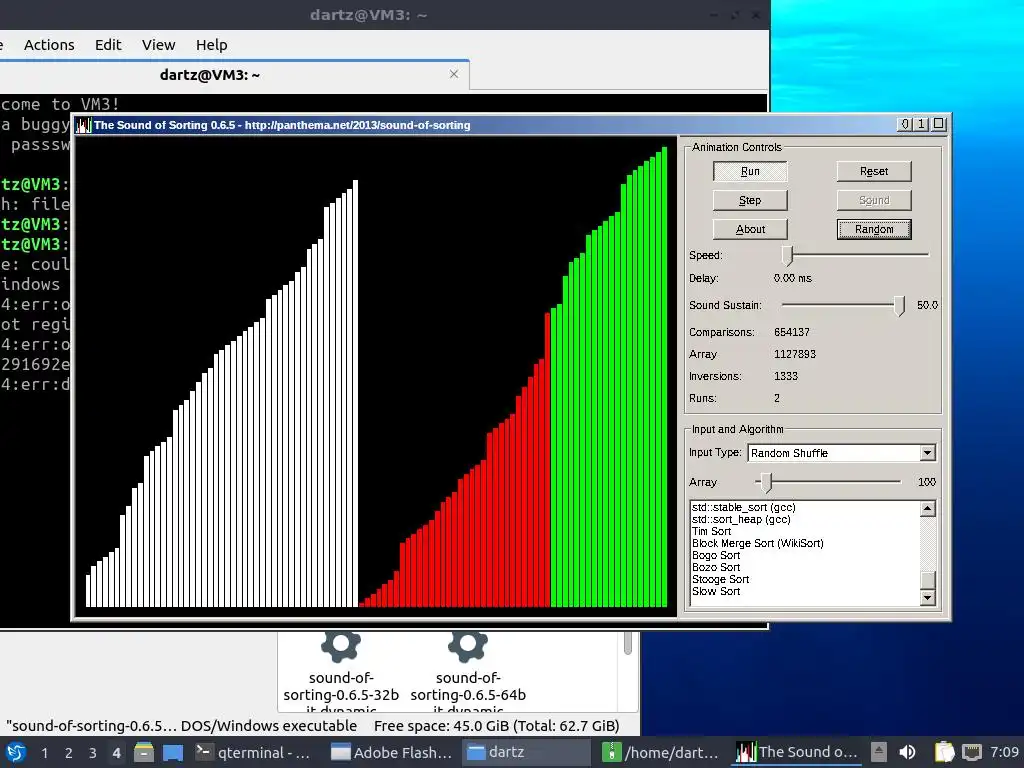
Task: Switch to qterminal taskbar entry
Action: coord(255,752)
